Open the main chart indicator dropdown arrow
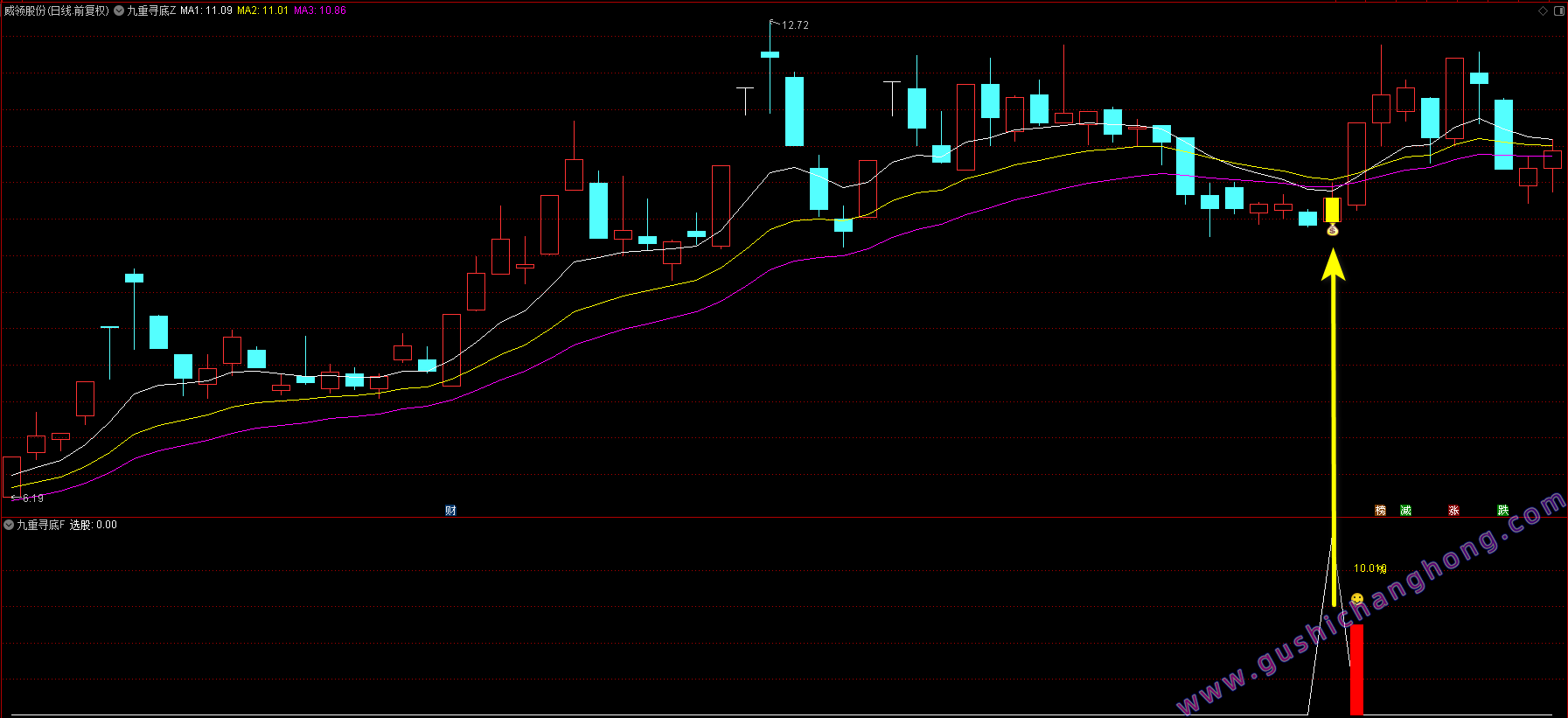Screen dimensions: 1568x718 [119, 10]
